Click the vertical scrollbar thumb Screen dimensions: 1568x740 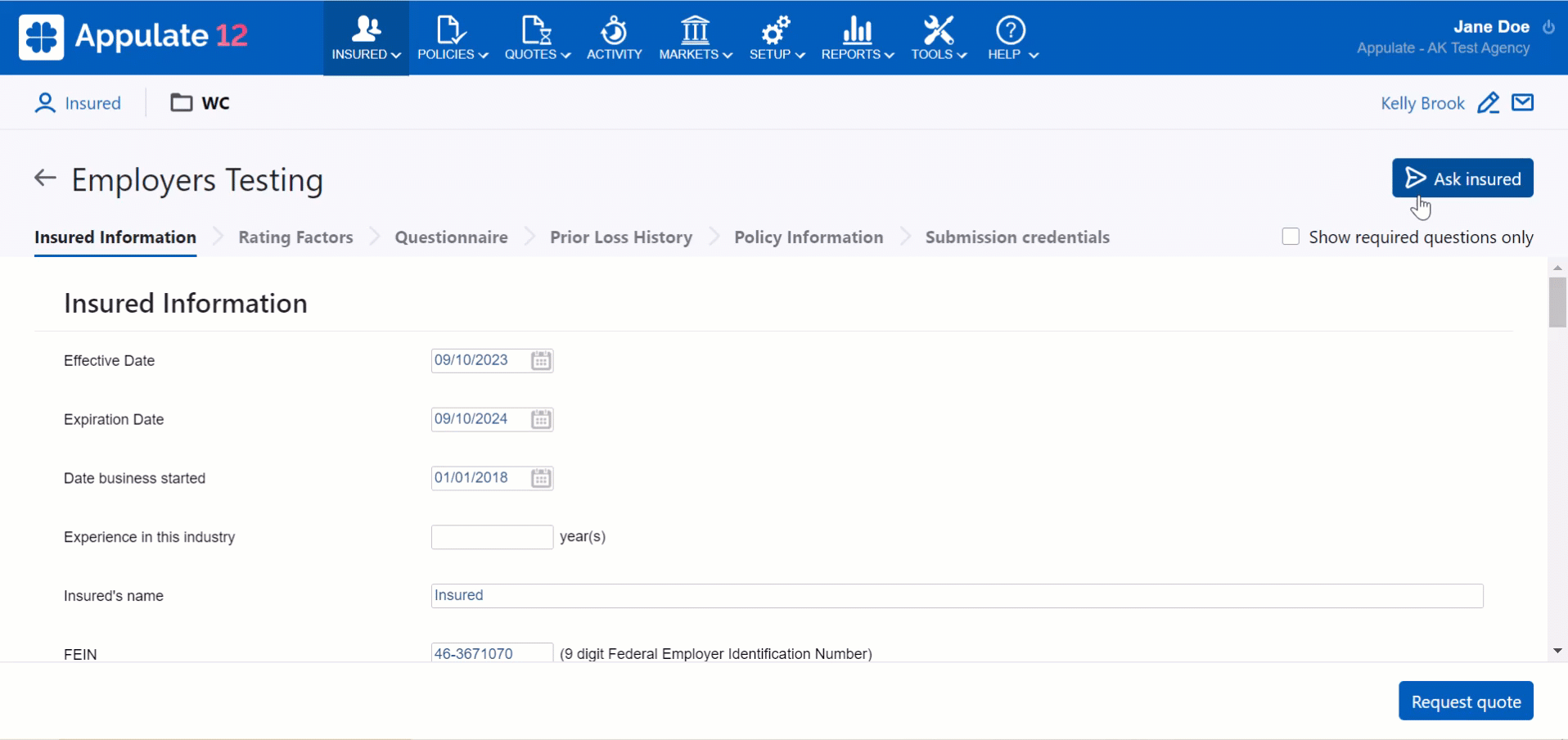click(x=1557, y=302)
